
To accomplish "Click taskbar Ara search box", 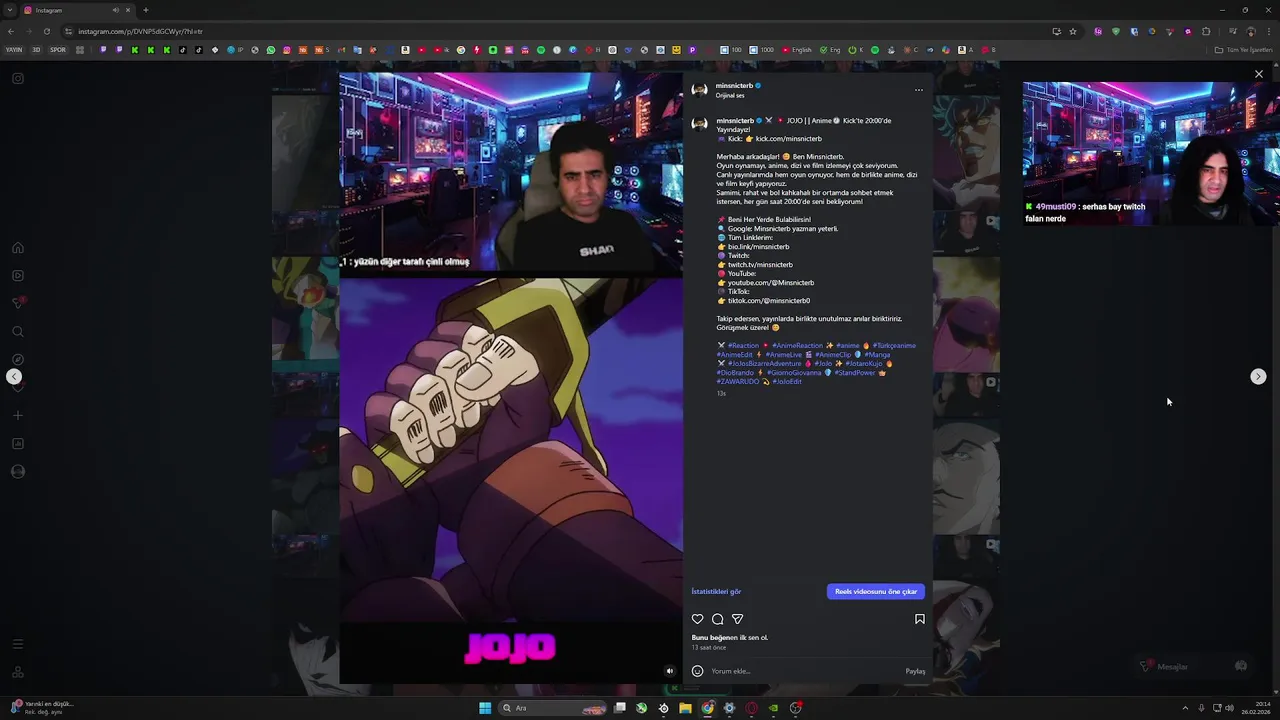I will pos(553,708).
